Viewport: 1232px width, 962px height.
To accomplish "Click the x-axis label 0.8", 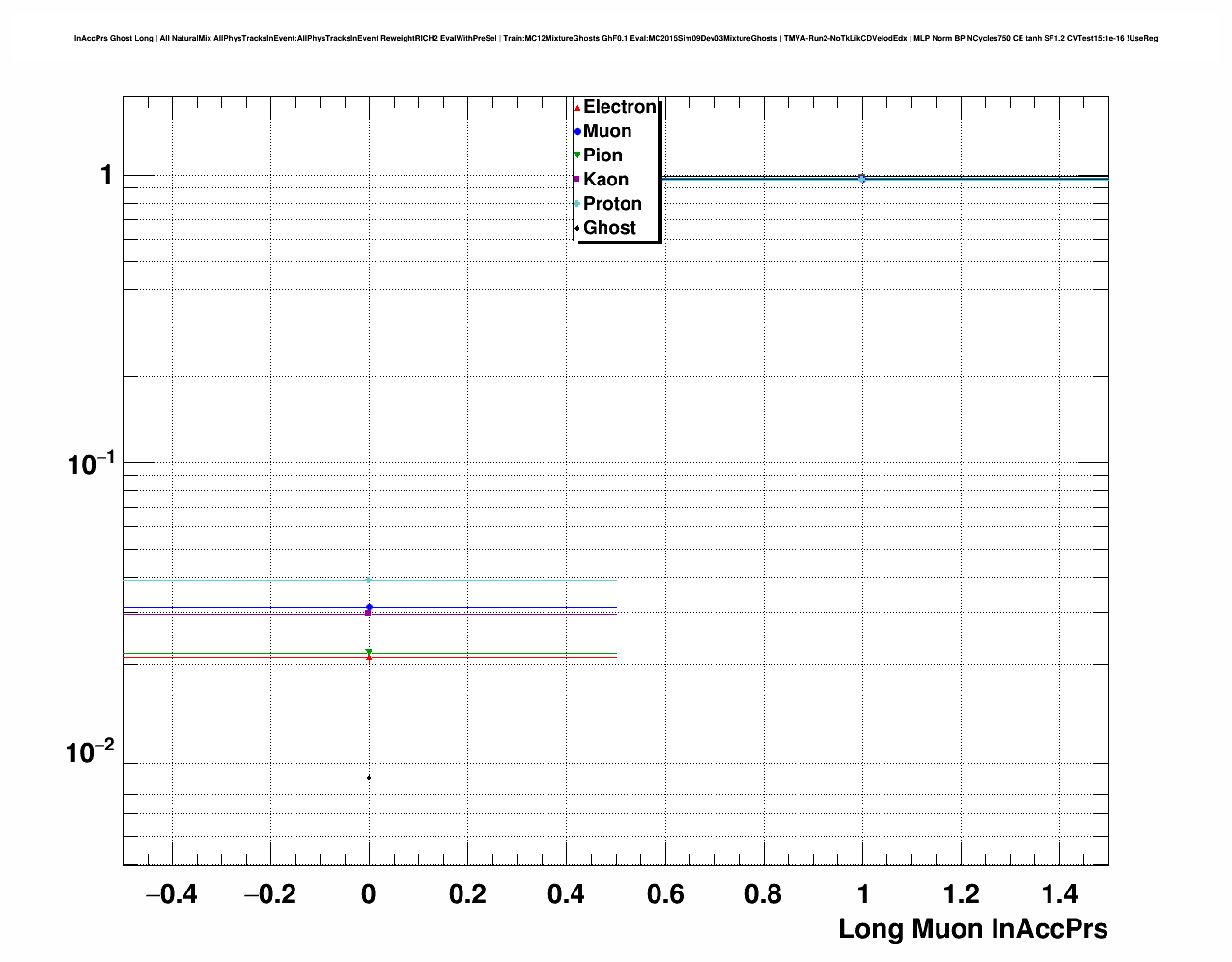I will pos(764,894).
